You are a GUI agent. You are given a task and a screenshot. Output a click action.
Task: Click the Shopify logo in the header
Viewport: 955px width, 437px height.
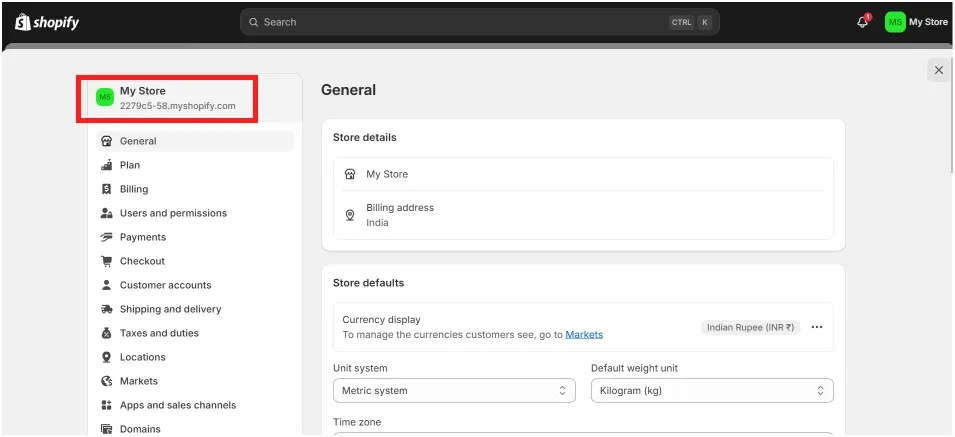47,23
